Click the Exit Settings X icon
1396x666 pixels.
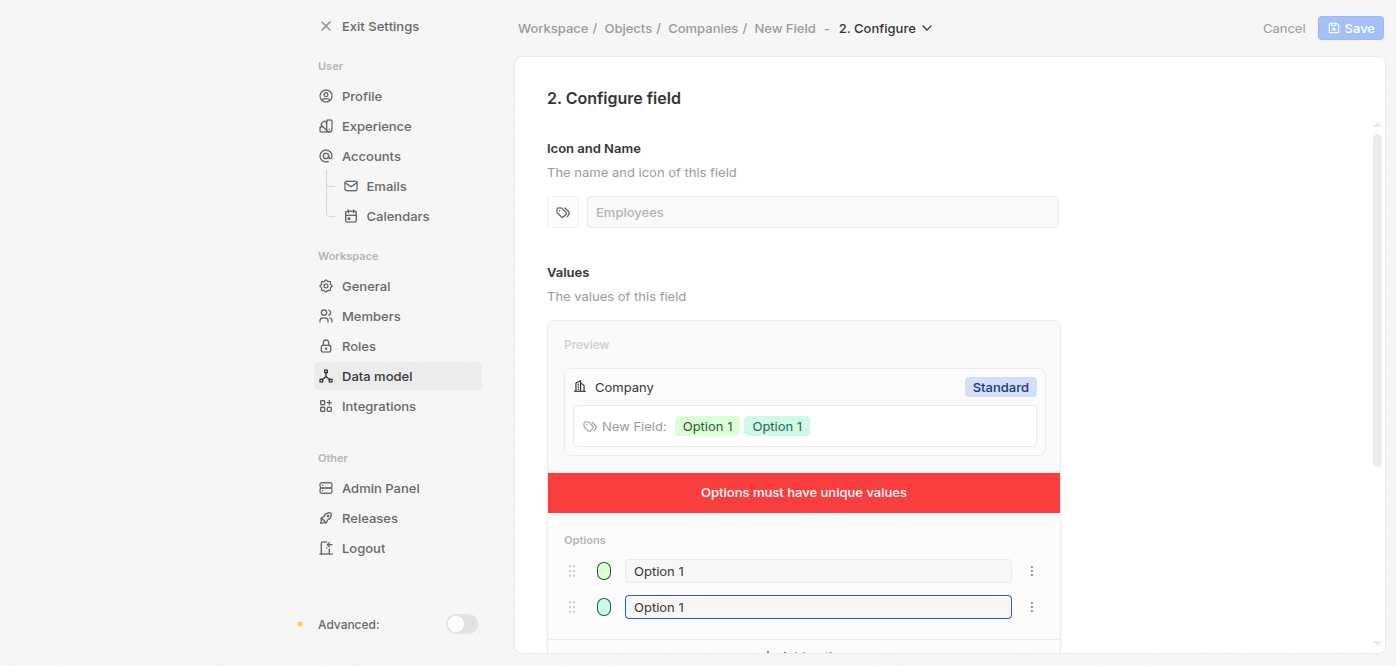(x=326, y=27)
